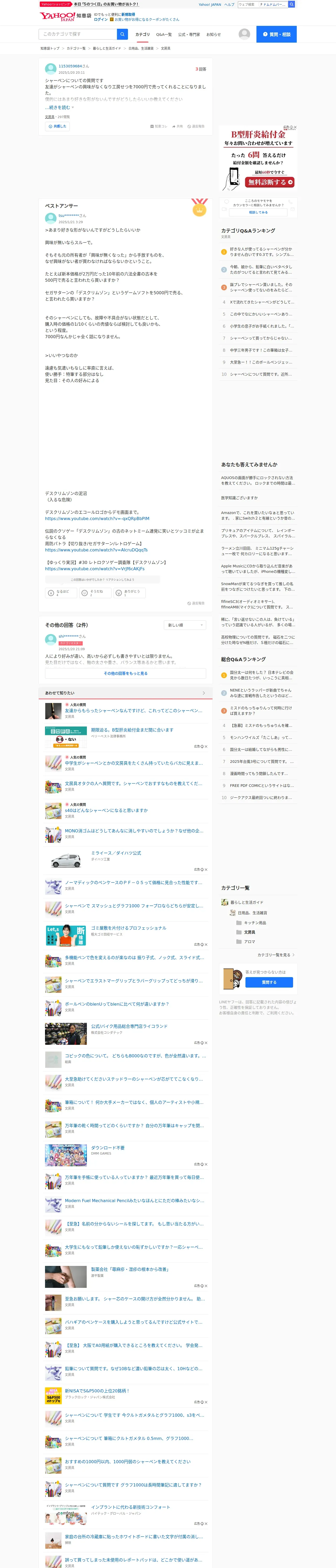336x1568 pixels.
Task: Click the 日用品、生活雑貨 category thumbnail
Action: click(x=232, y=912)
